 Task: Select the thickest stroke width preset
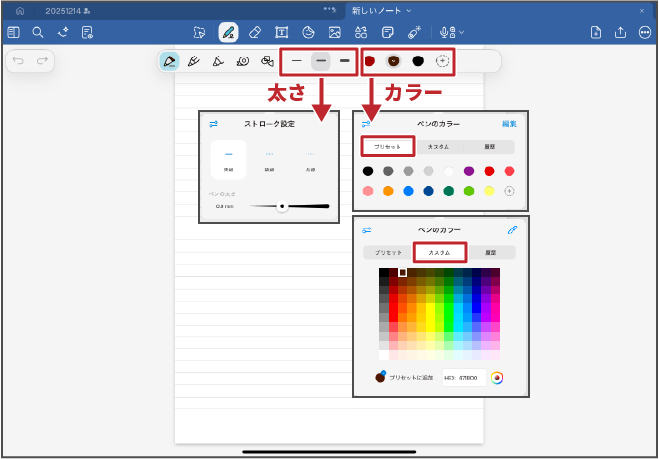point(345,61)
